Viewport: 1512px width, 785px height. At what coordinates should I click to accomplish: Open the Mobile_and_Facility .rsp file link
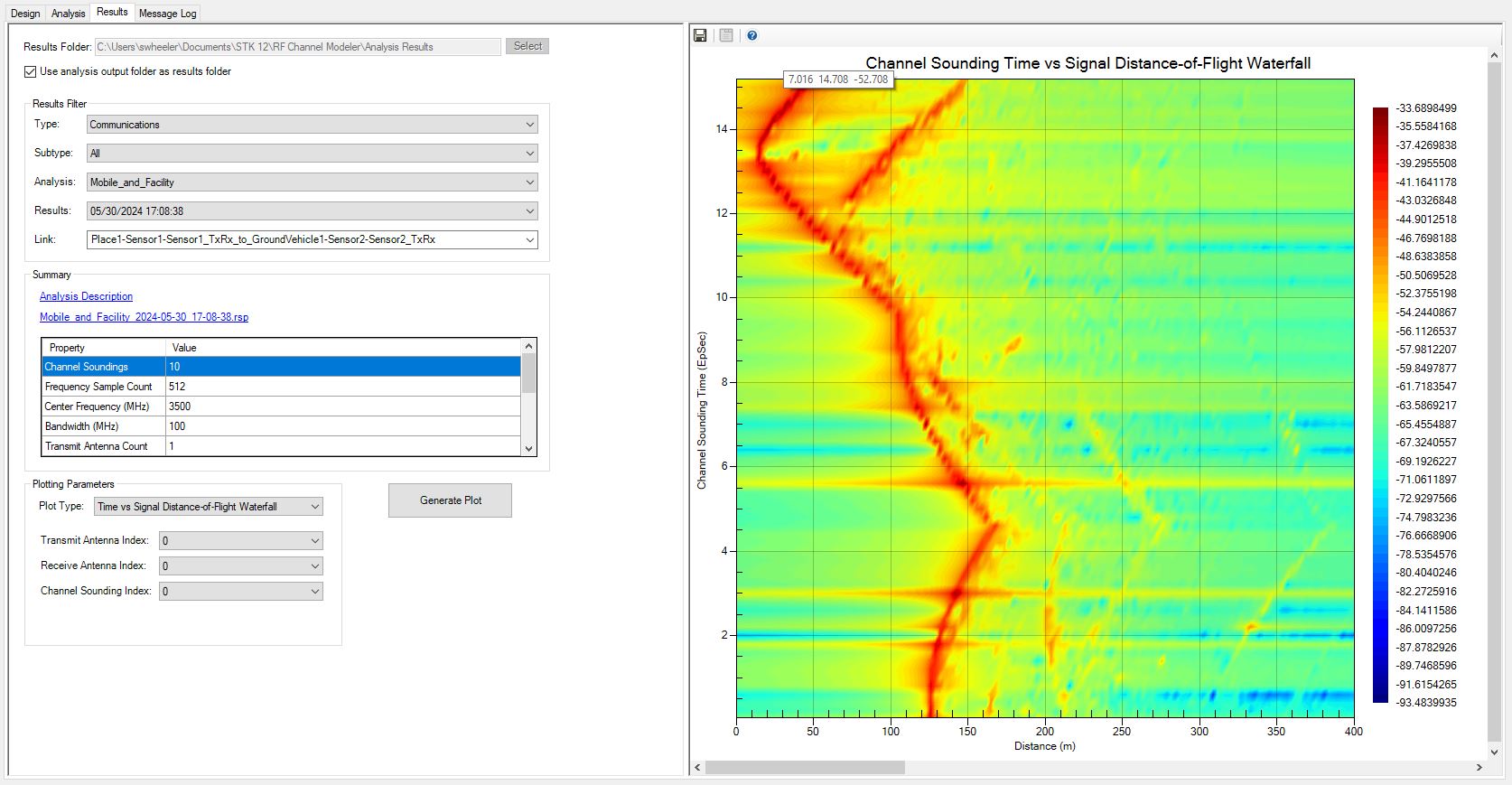click(144, 317)
